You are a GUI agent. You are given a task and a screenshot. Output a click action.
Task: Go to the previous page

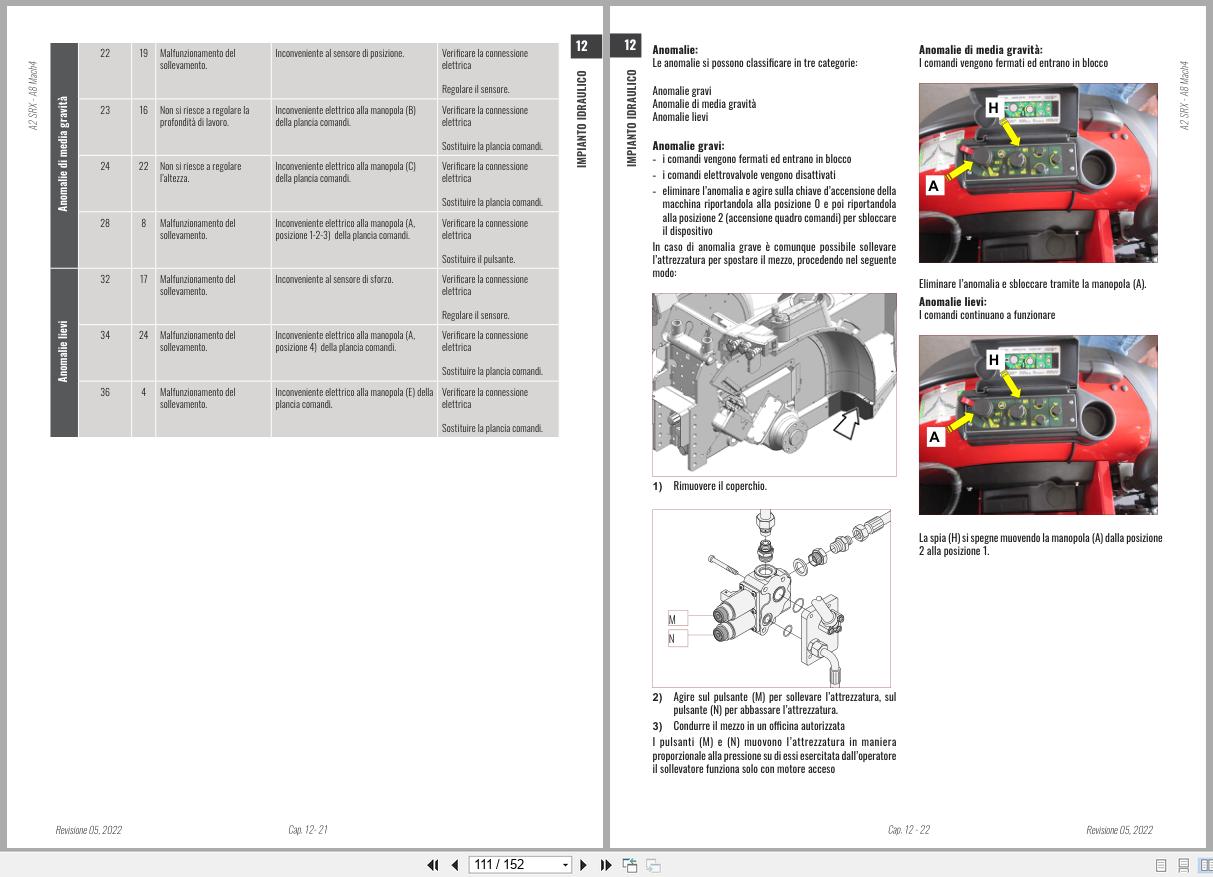[455, 865]
